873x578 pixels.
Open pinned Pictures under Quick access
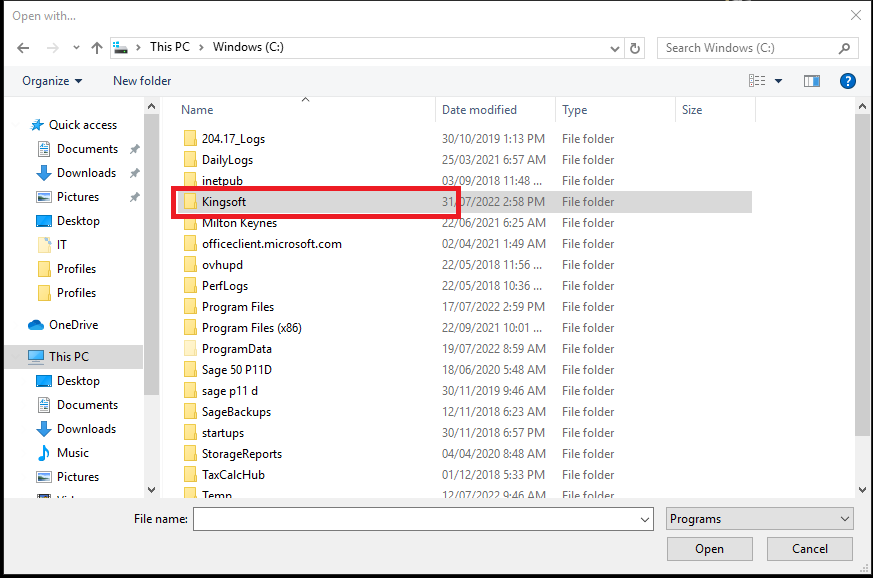78,197
